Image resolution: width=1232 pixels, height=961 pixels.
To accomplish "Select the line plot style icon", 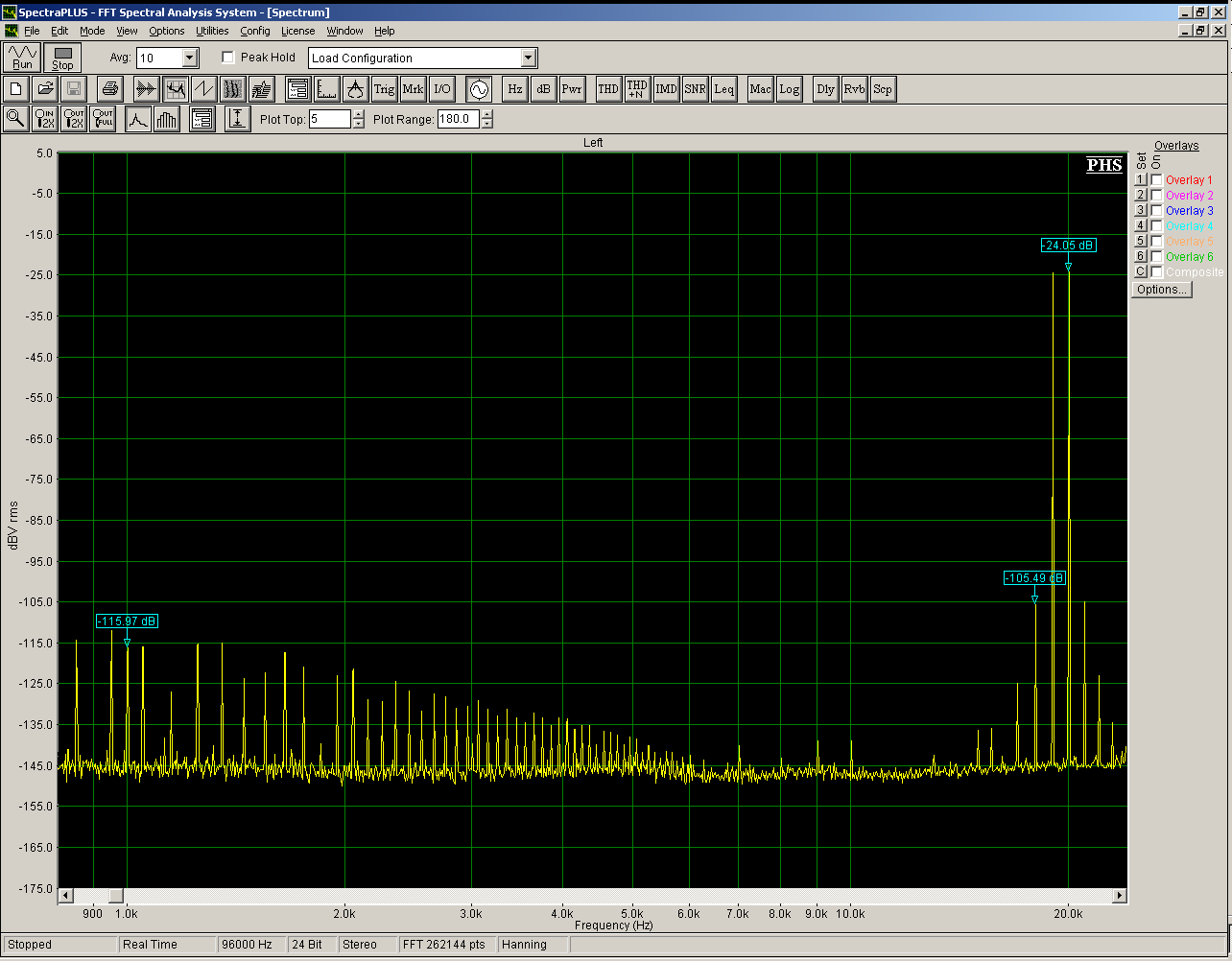I will point(138,119).
